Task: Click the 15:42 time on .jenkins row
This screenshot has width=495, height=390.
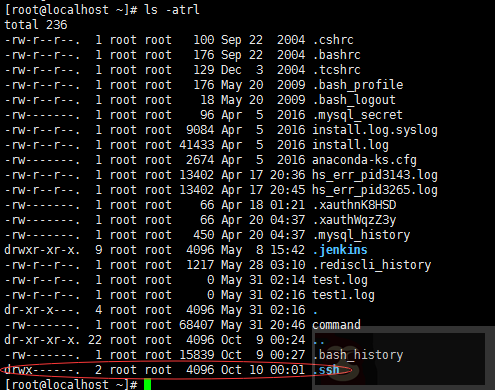Action: (x=287, y=250)
